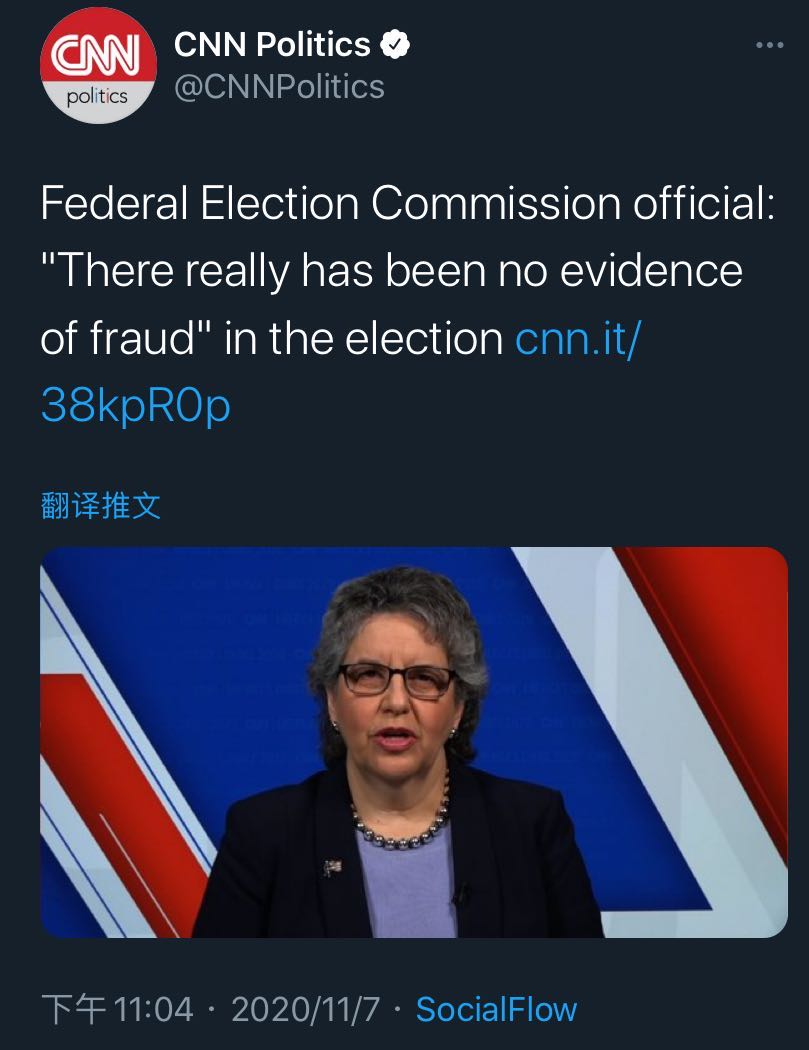809x1050 pixels.
Task: Open the three-dot more options menu
Action: tap(768, 46)
